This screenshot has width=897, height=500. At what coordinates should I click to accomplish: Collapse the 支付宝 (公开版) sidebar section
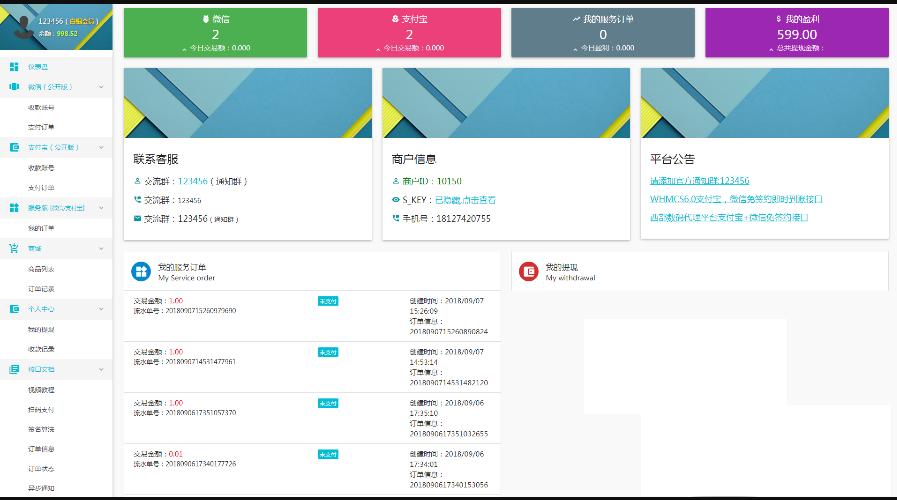click(x=101, y=147)
